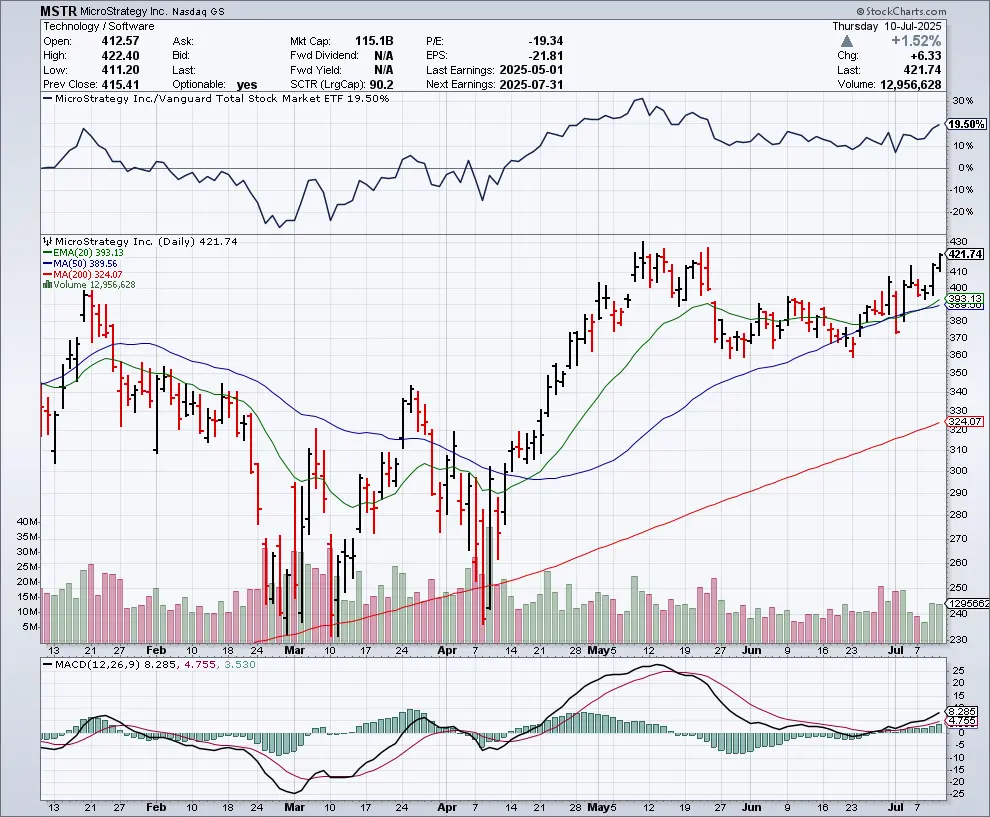Click May on the price chart's date axis
Screen dimensions: 990x817
[x=598, y=650]
